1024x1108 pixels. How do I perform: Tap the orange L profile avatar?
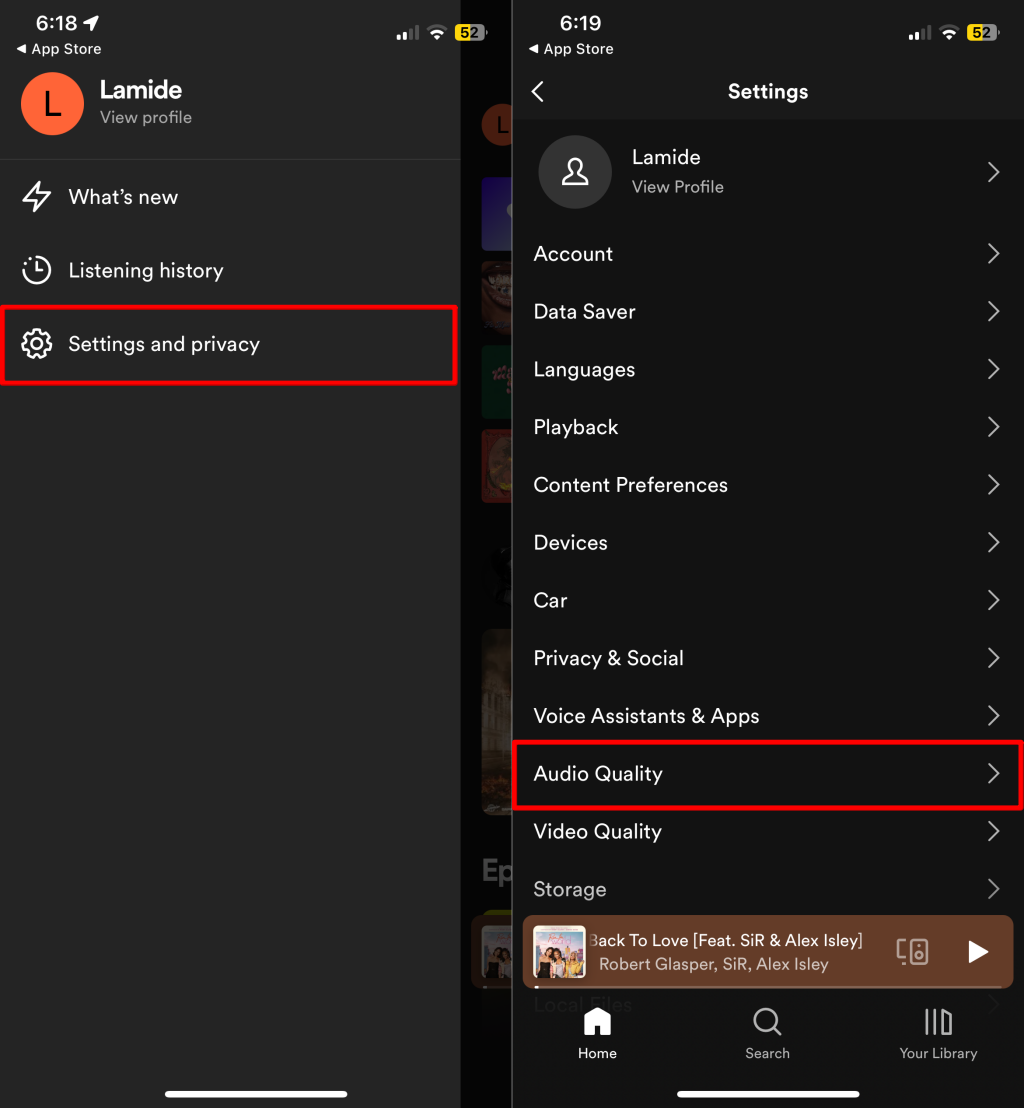(x=52, y=103)
